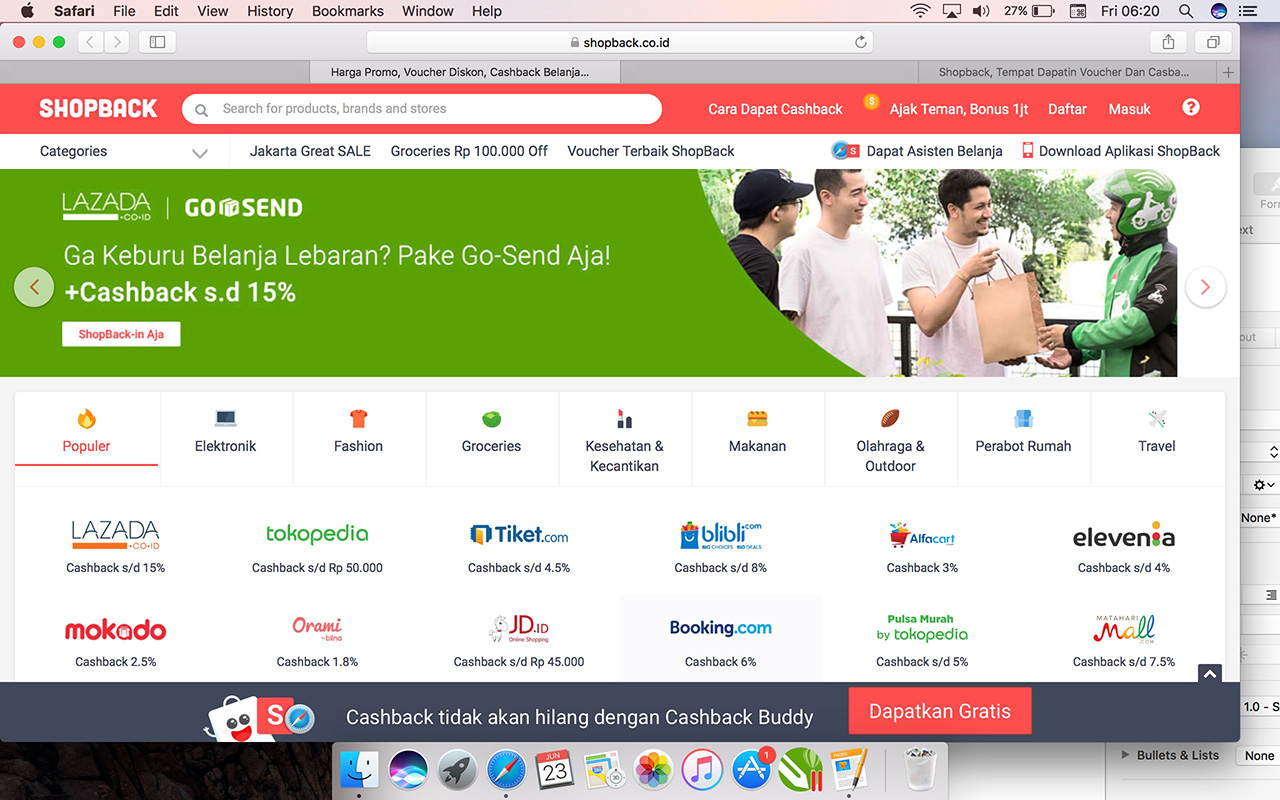Viewport: 1280px width, 800px height.
Task: Toggle the Safari sidebar
Action: pyautogui.click(x=157, y=42)
